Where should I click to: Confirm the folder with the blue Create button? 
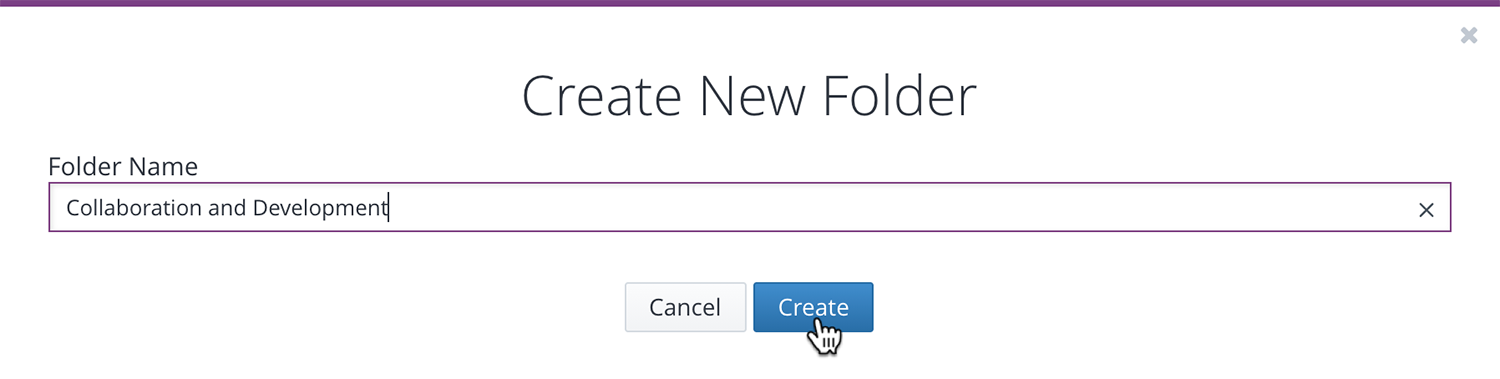pyautogui.click(x=813, y=307)
